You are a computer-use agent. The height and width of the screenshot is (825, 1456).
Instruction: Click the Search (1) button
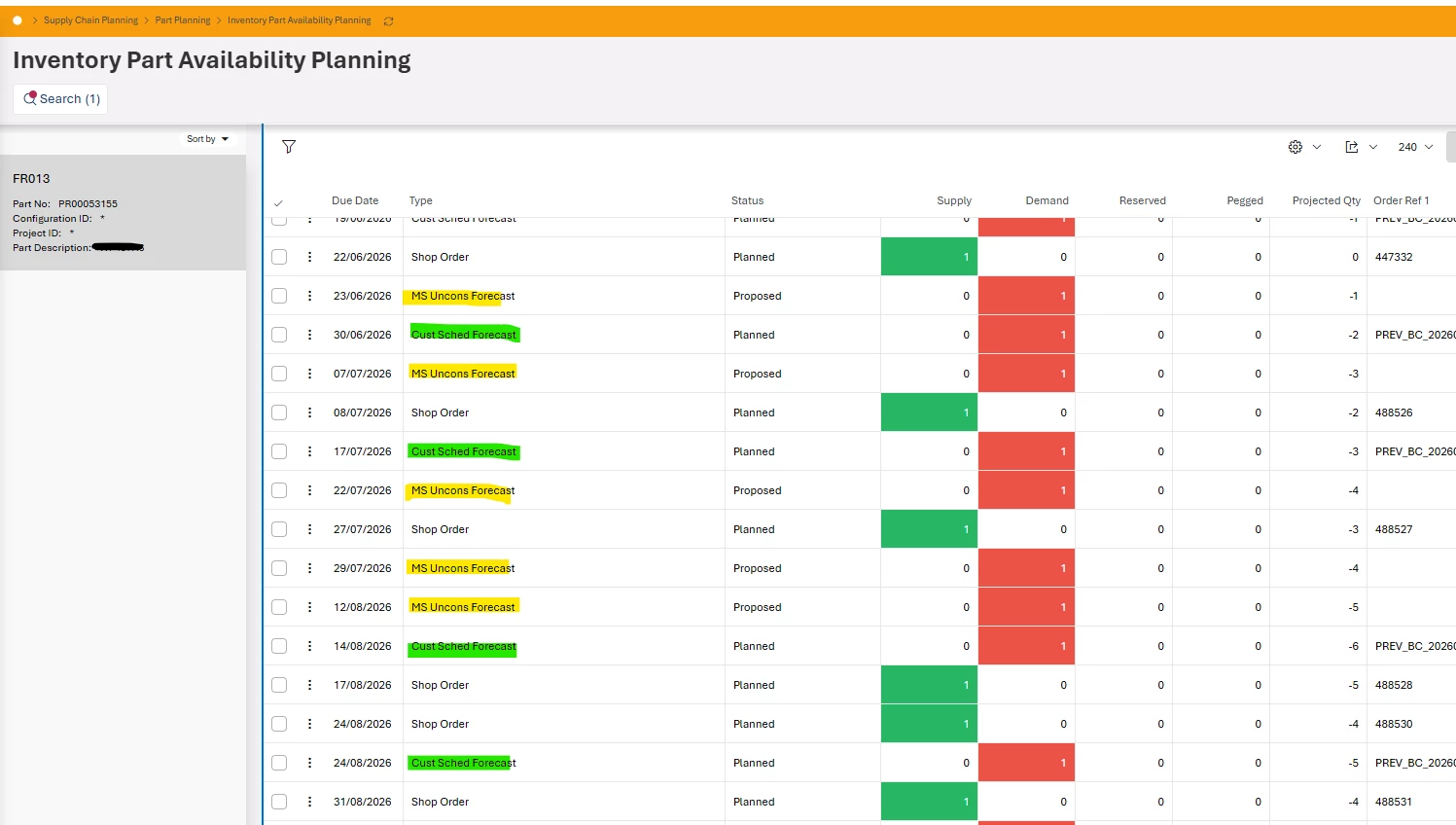(x=60, y=99)
